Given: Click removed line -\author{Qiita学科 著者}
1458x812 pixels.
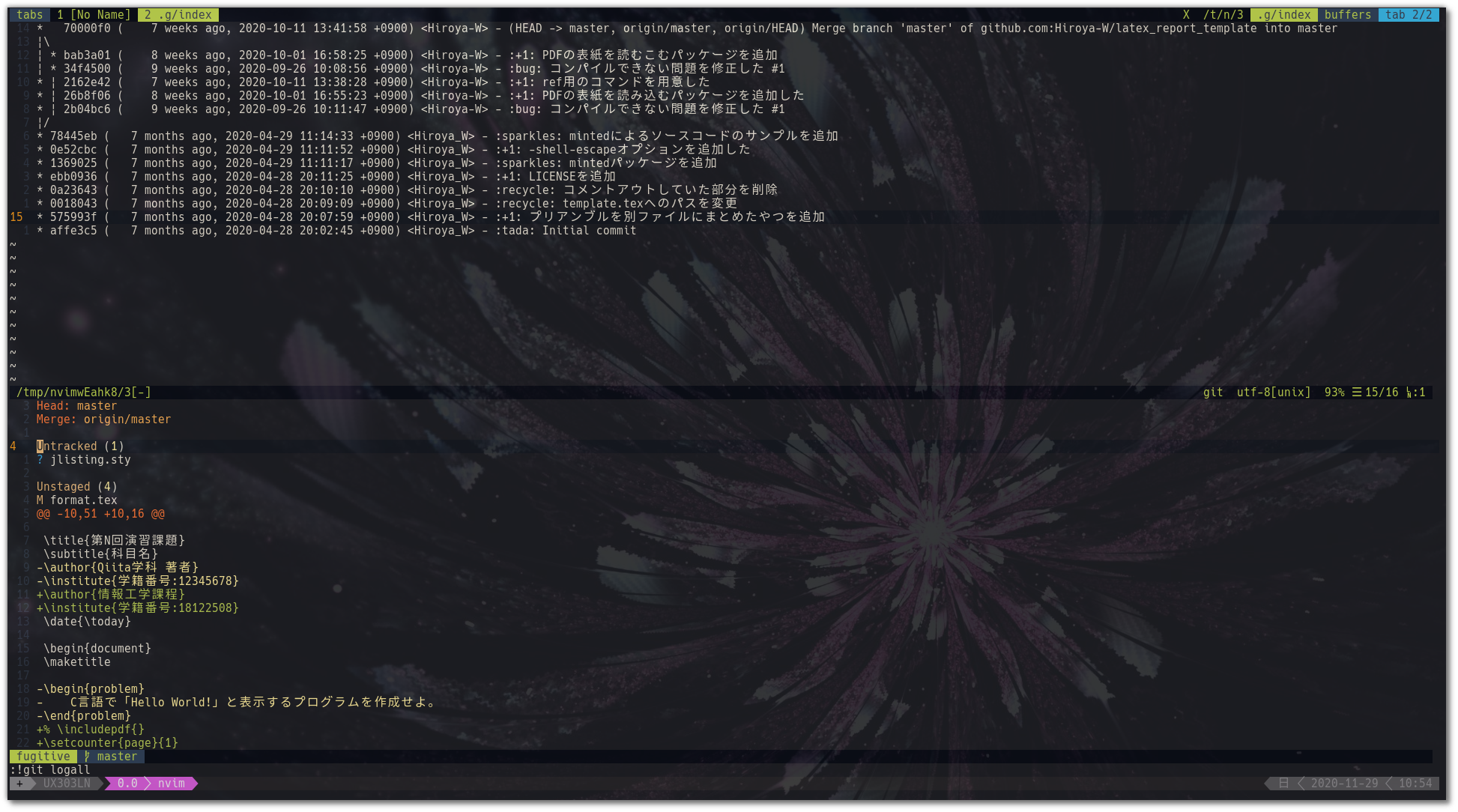Looking at the screenshot, I should click(x=117, y=568).
